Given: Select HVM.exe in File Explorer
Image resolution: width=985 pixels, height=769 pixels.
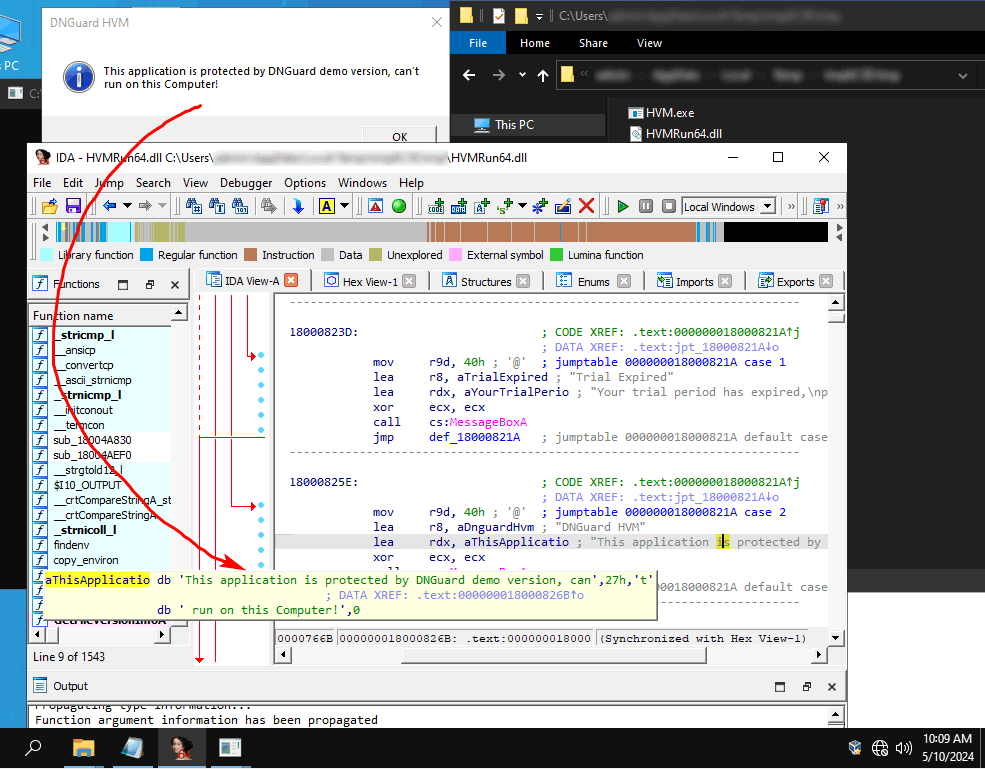Looking at the screenshot, I should click(x=669, y=113).
